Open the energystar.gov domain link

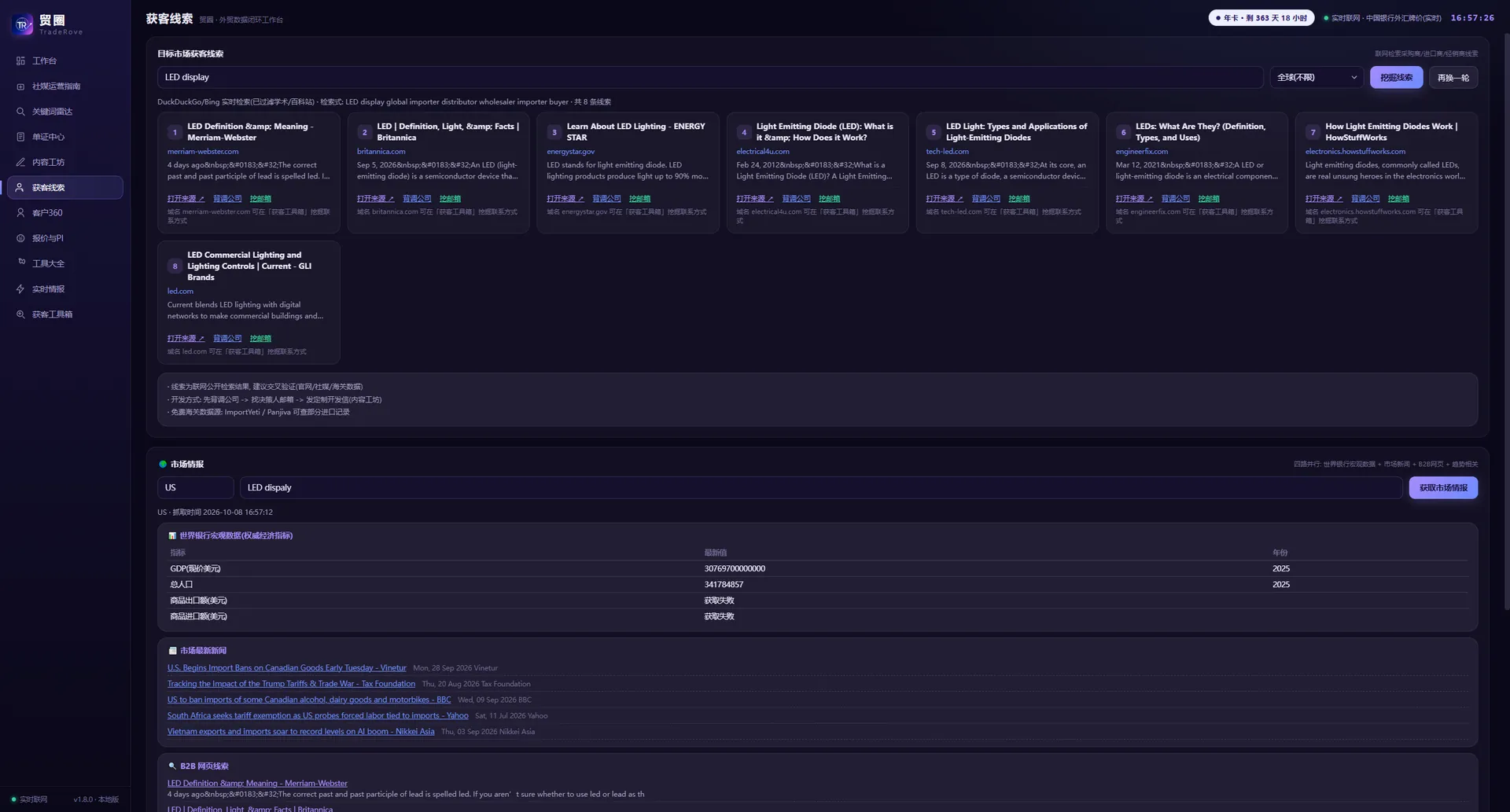click(x=570, y=152)
